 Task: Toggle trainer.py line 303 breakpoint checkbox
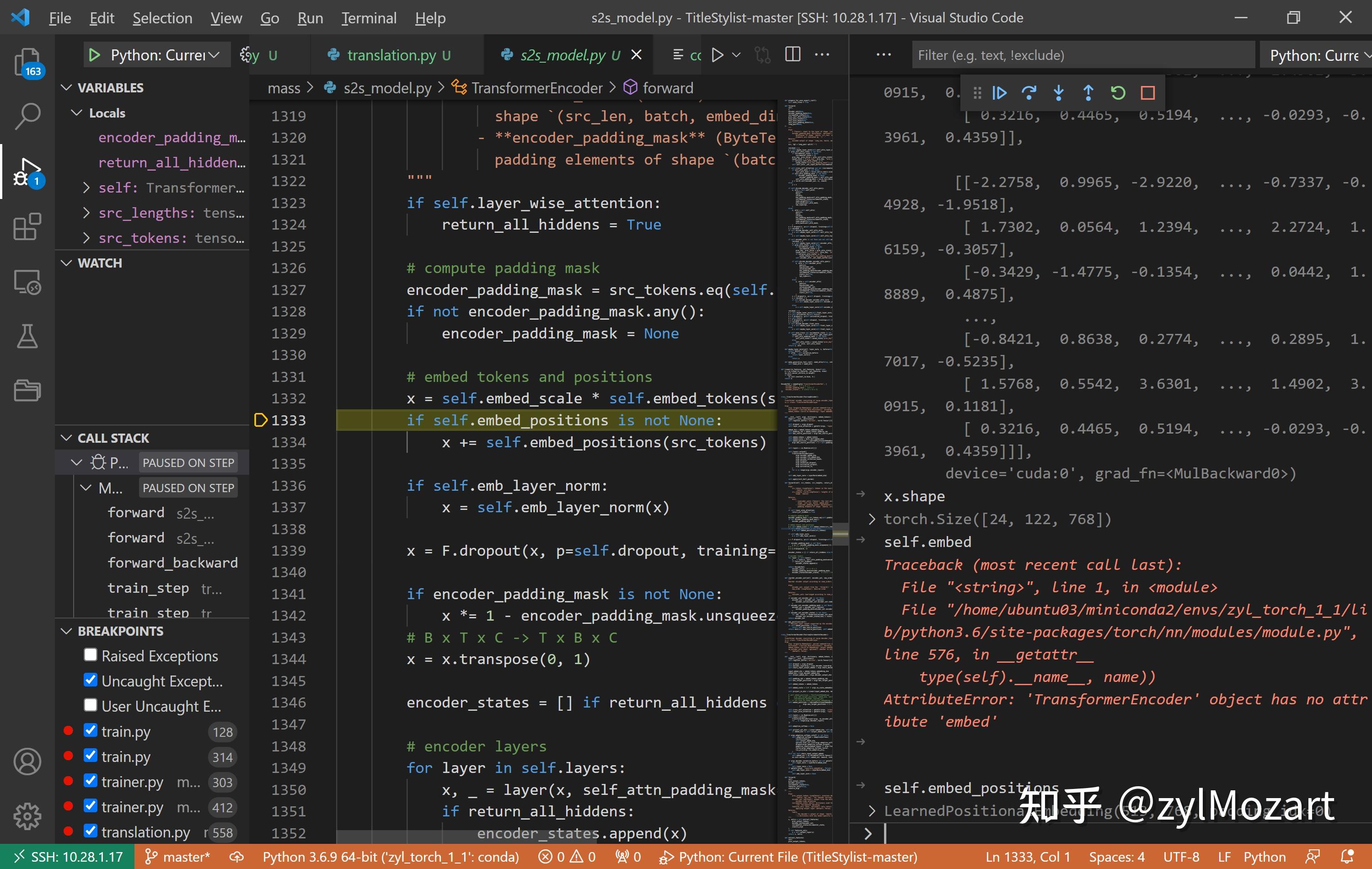pyautogui.click(x=90, y=780)
